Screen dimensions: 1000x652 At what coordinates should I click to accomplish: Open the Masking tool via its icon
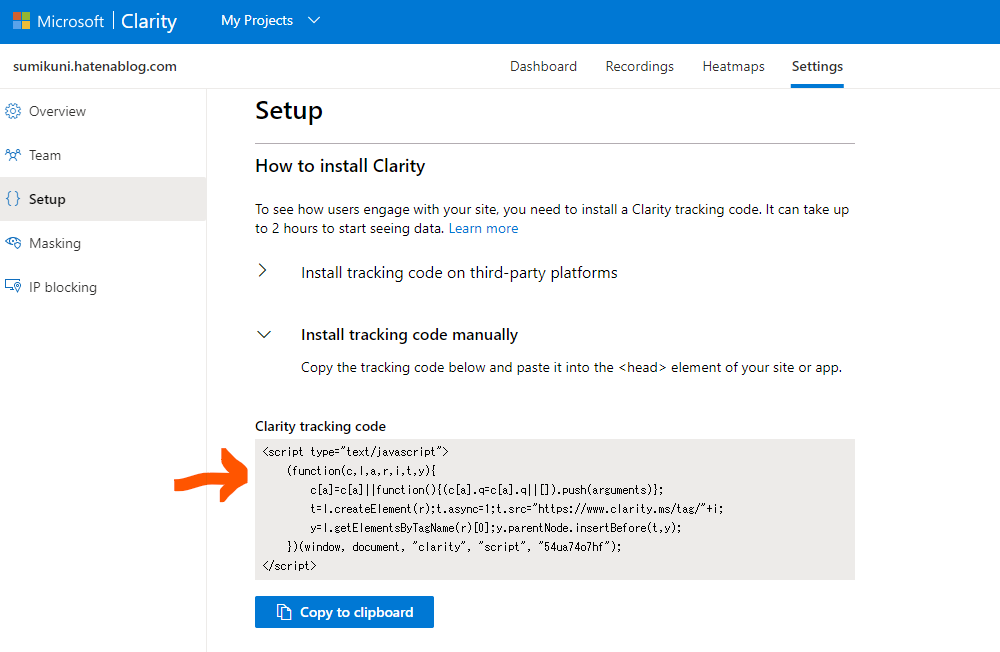click(14, 242)
